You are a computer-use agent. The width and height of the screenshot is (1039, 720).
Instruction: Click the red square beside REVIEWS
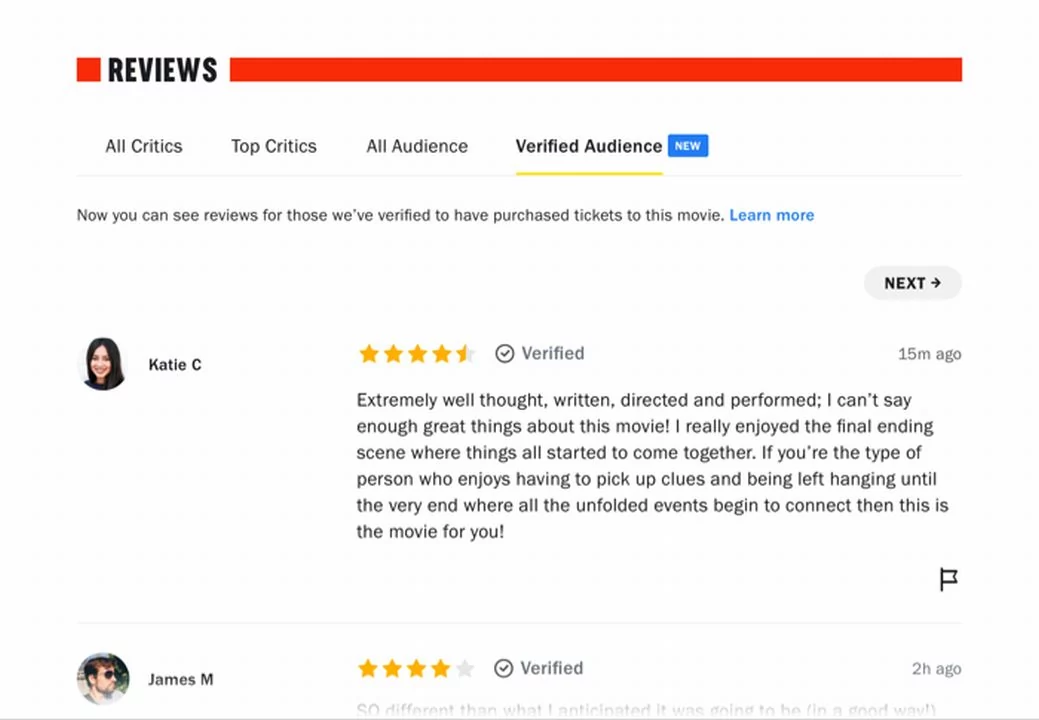click(x=89, y=70)
